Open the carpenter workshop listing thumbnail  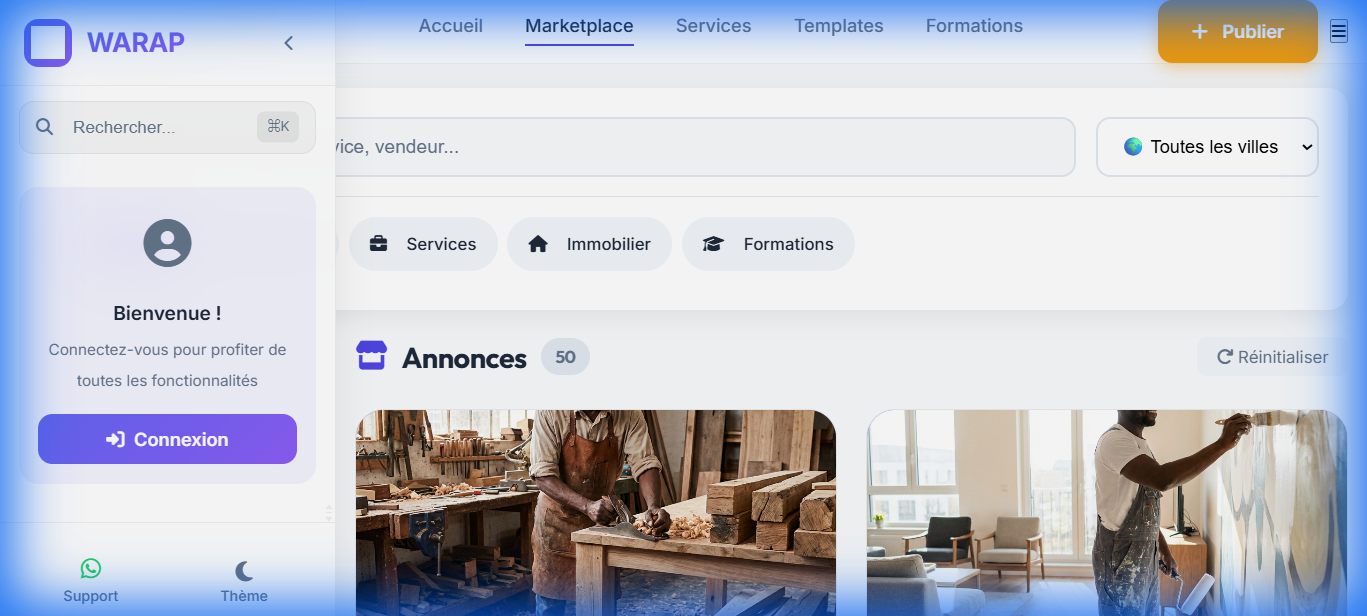597,512
